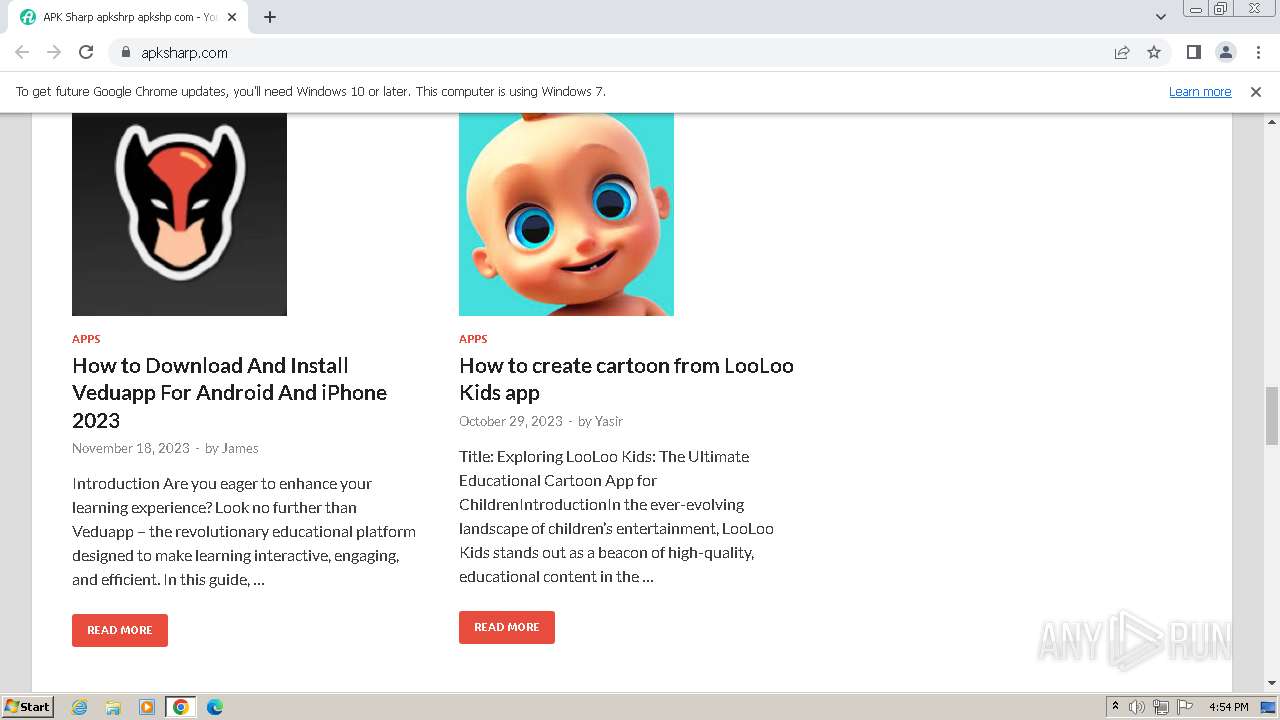Click the Show desktop tray icon
The image size is (1280, 720).
point(1269,707)
